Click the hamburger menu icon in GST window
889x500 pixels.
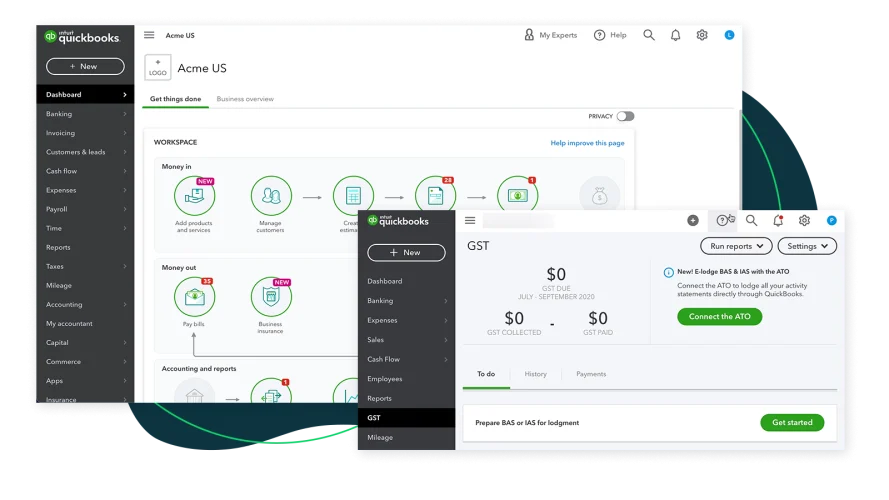click(470, 221)
